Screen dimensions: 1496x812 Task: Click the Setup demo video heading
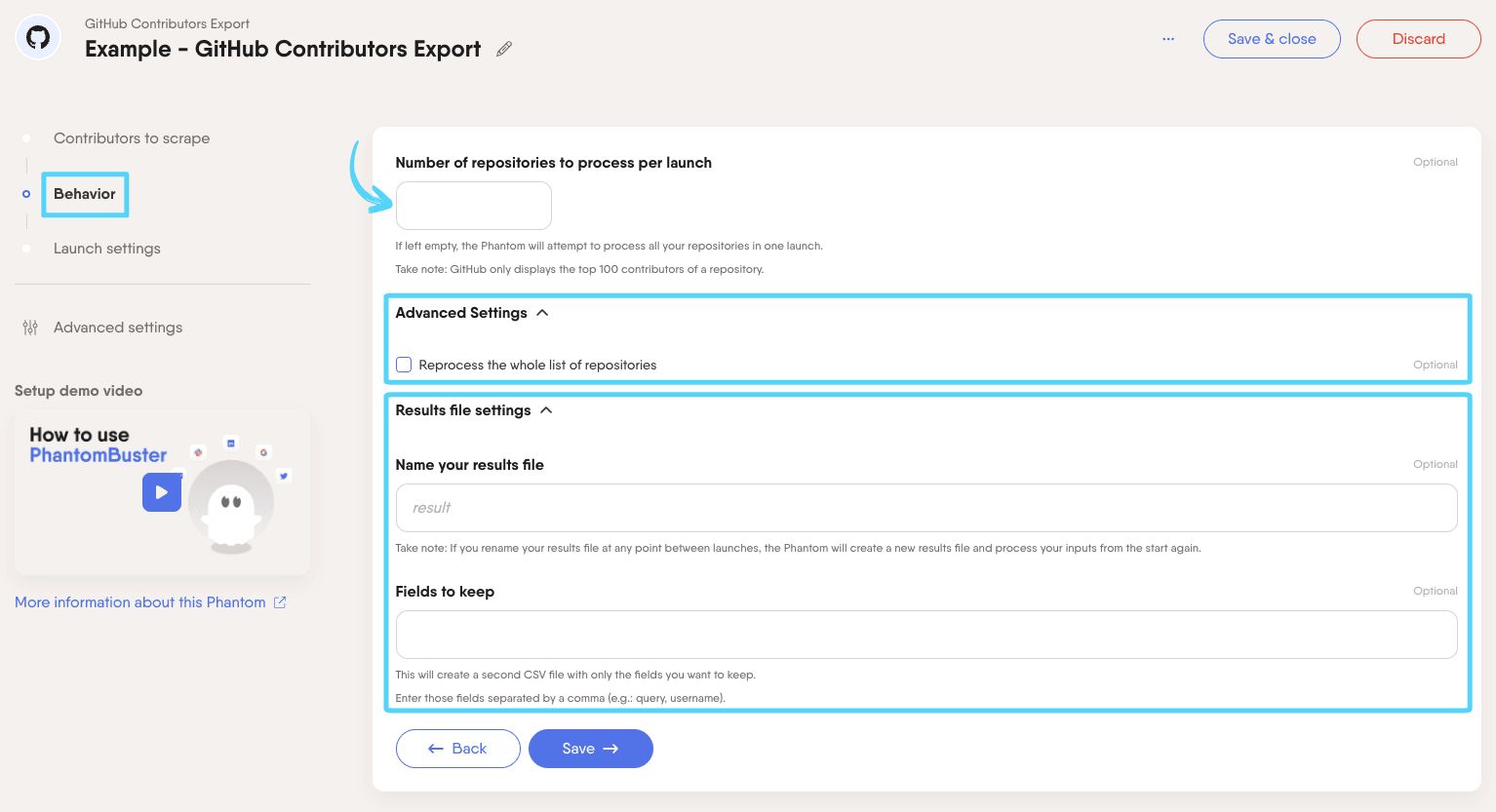pos(78,391)
